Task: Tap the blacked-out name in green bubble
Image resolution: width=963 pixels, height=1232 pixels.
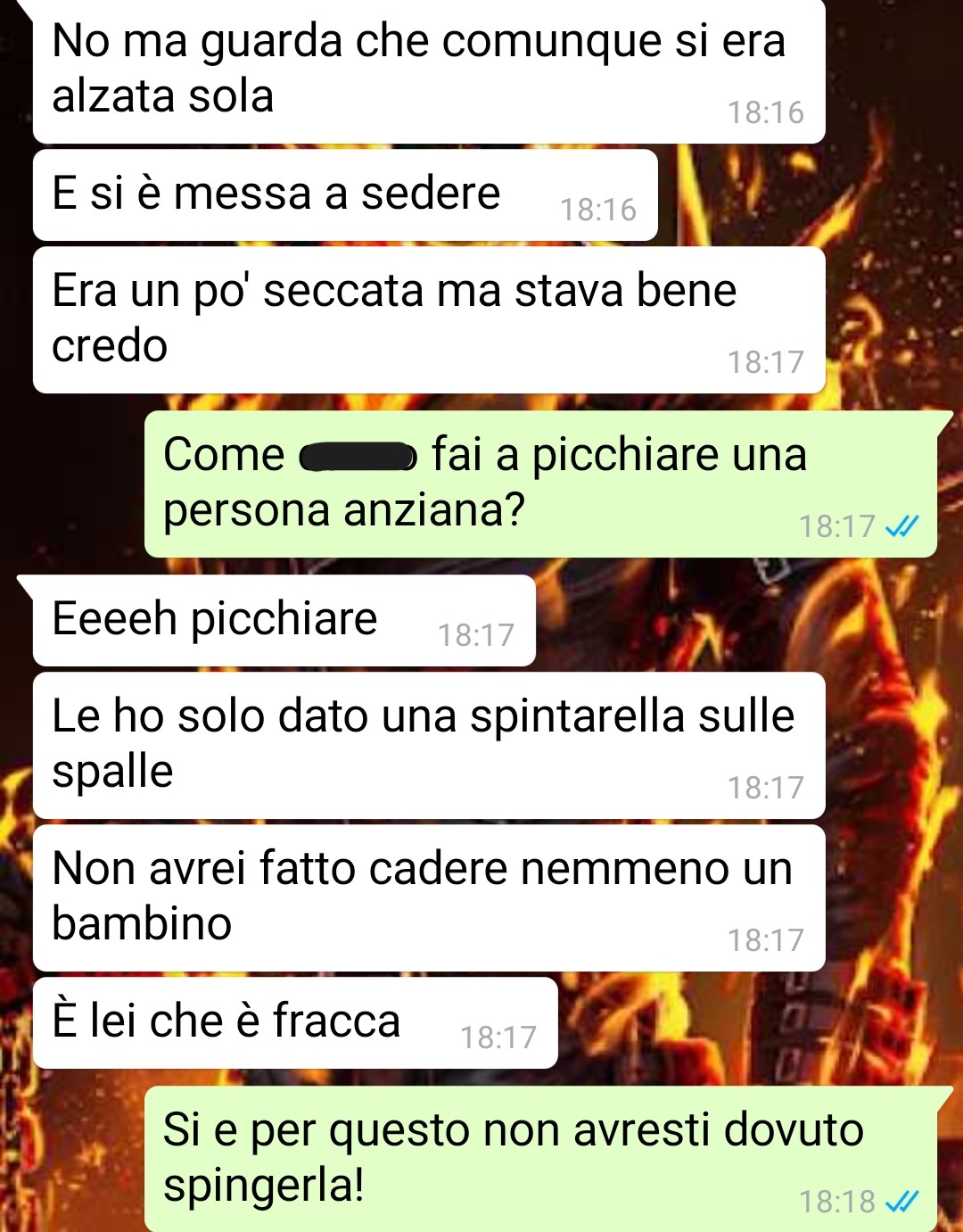Action: click(358, 457)
